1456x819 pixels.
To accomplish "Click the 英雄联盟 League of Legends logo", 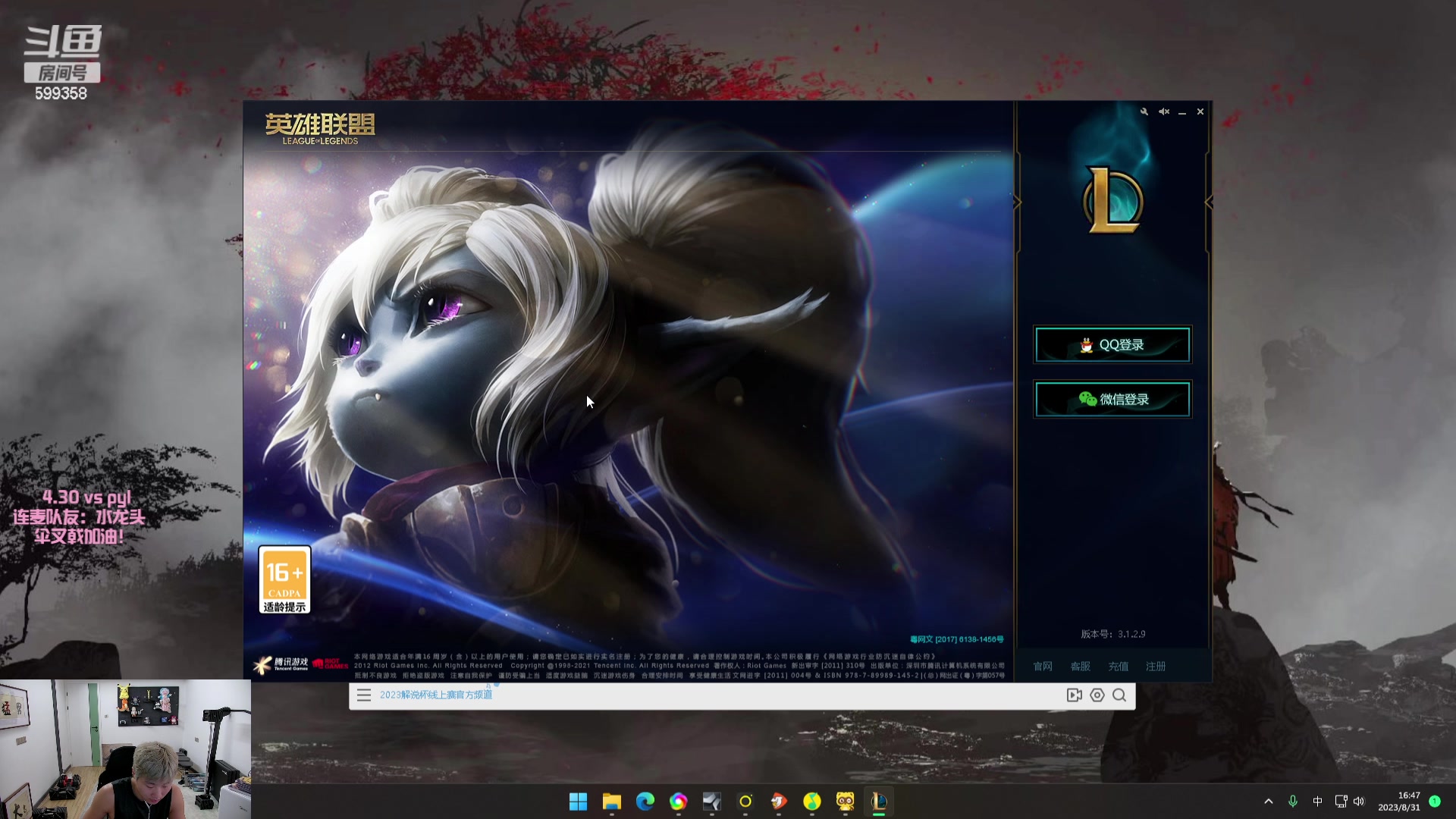I will pyautogui.click(x=320, y=129).
